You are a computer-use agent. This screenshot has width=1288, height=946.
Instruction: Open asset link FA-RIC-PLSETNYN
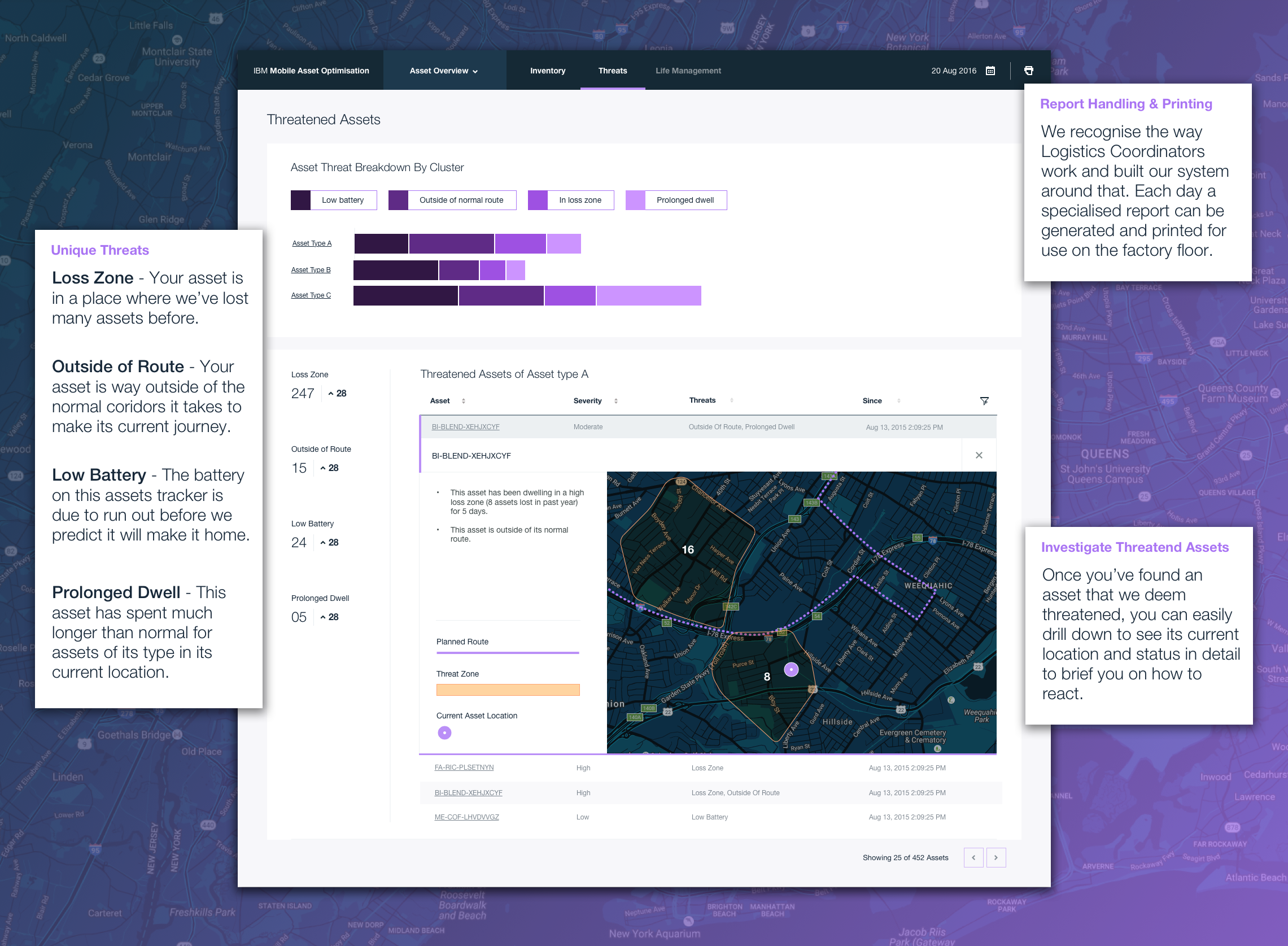pyautogui.click(x=464, y=768)
